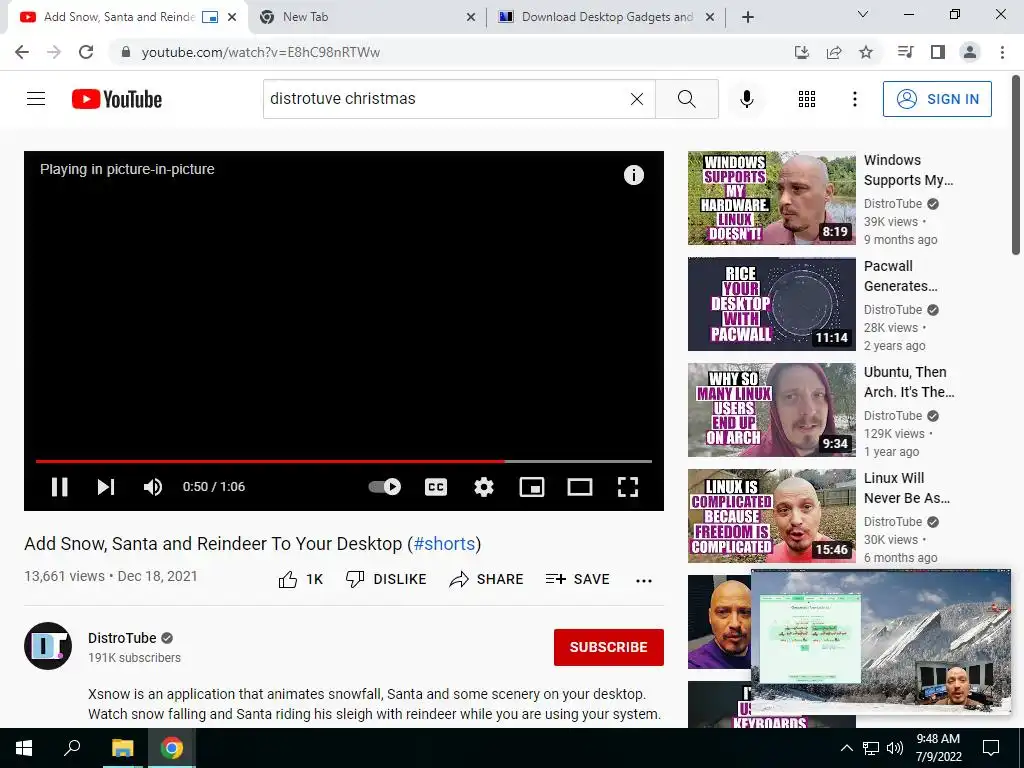Open the Windows notification center

click(x=991, y=748)
